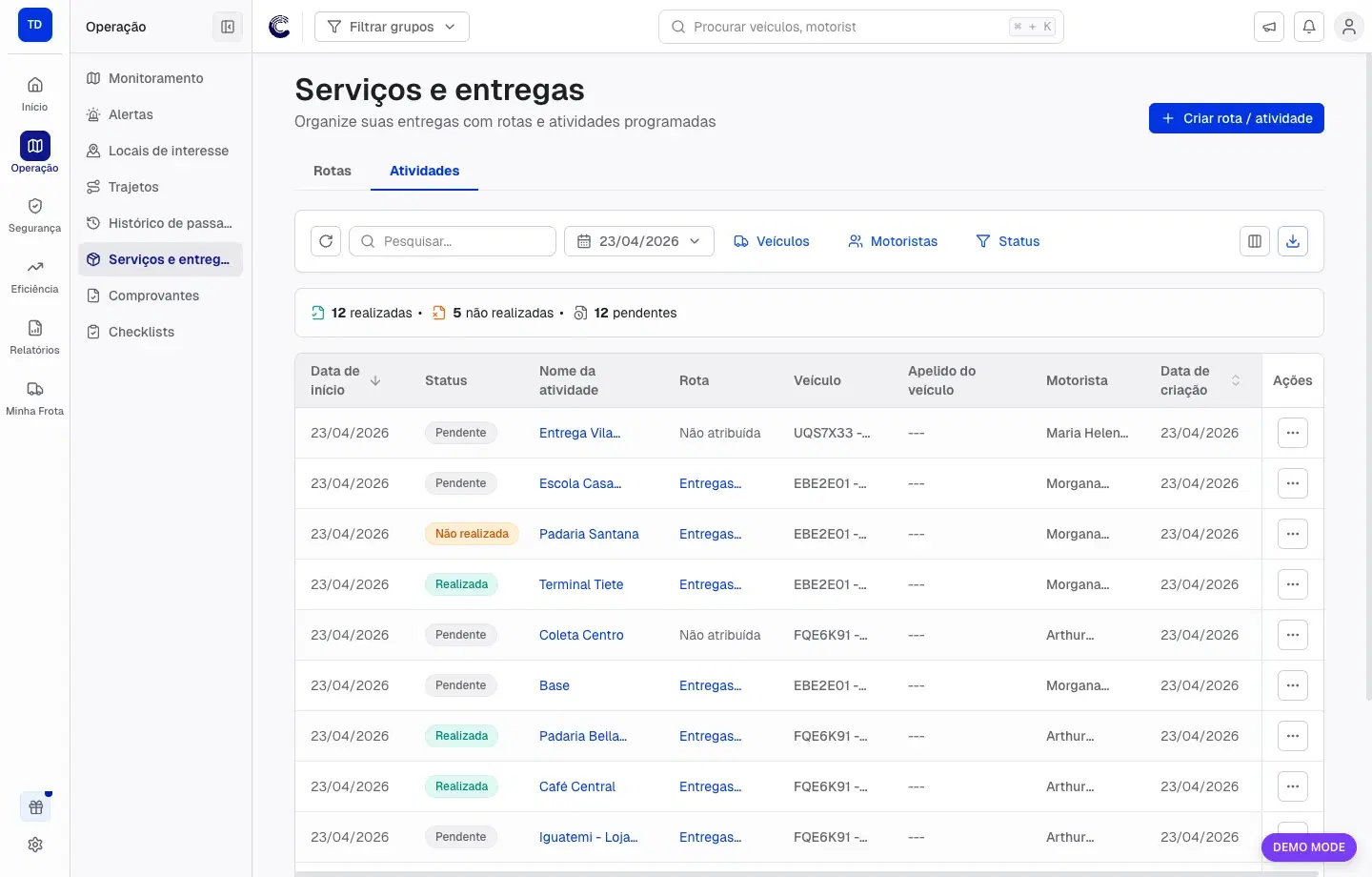Switch to the Rotas tab
Viewport: 1372px width, 877px height.
tap(333, 171)
